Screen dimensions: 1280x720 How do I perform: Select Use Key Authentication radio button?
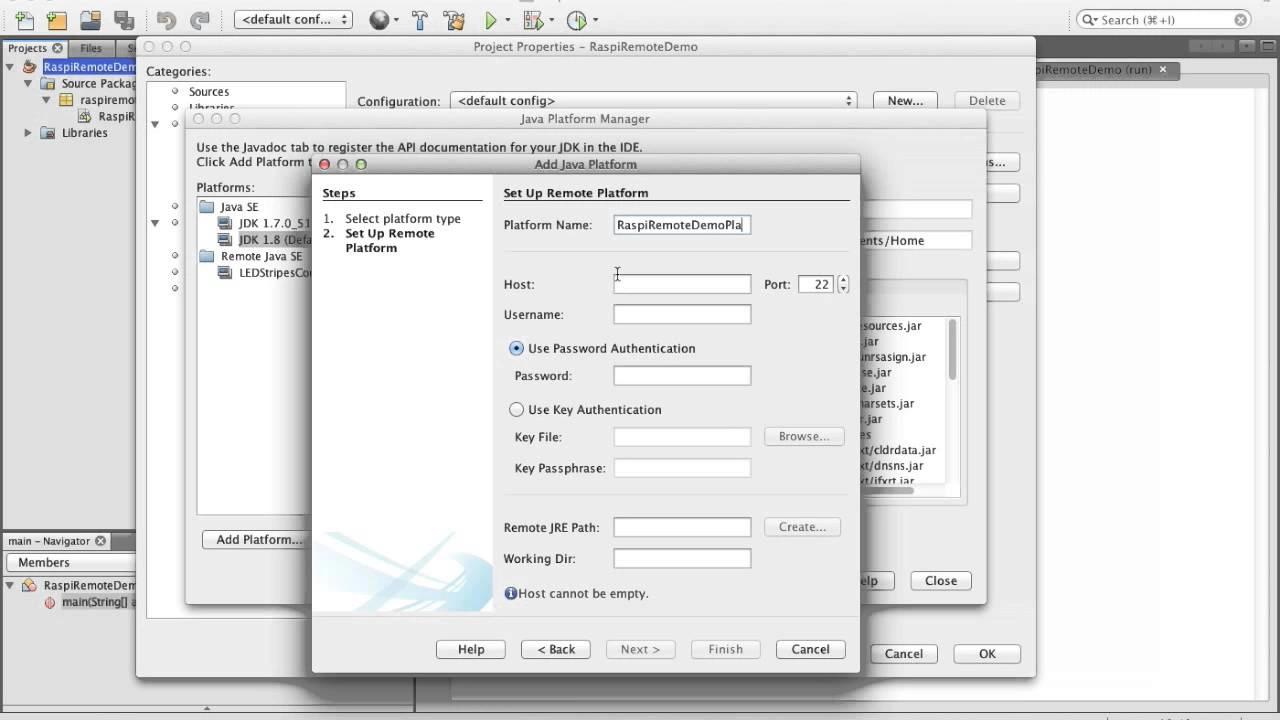click(x=516, y=409)
